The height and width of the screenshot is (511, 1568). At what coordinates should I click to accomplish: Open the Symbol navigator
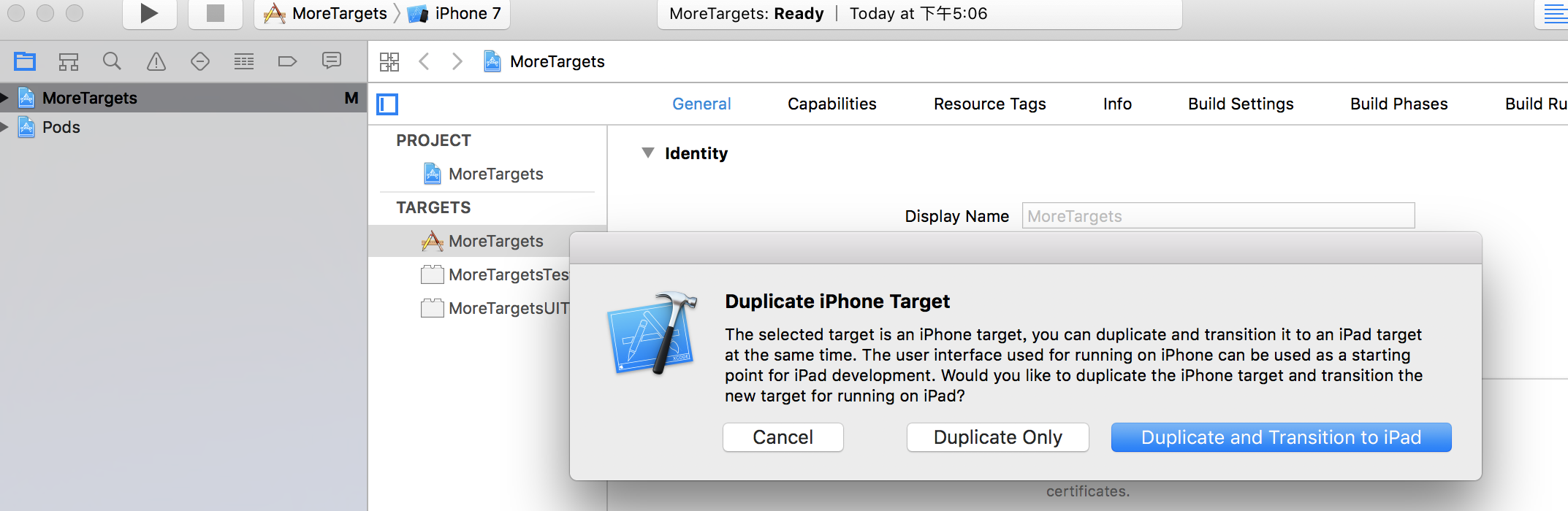(69, 61)
